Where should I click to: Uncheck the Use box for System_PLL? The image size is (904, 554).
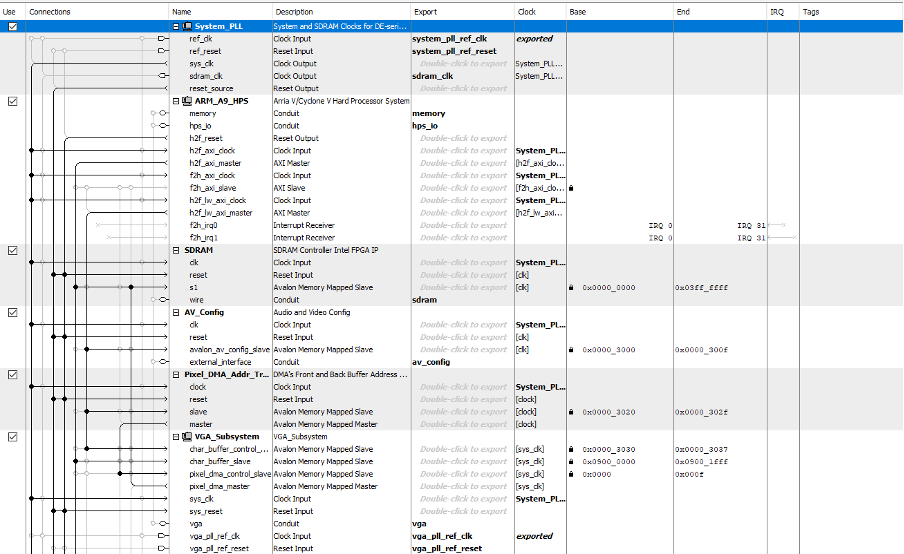coord(13,27)
